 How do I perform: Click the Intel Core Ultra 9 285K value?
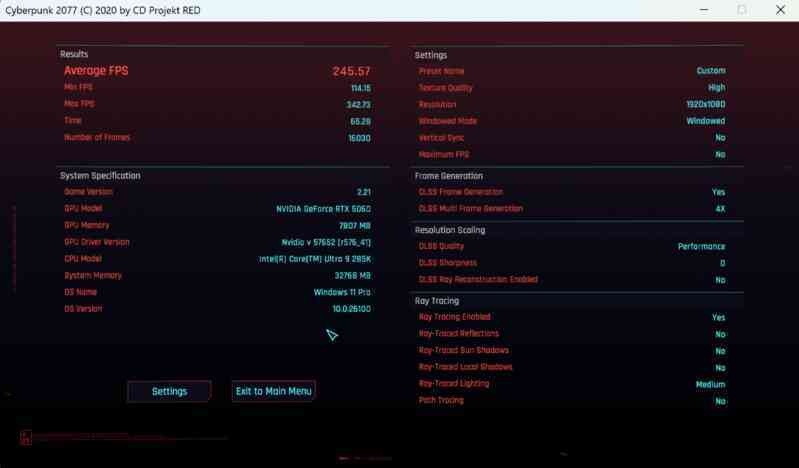[x=315, y=259]
